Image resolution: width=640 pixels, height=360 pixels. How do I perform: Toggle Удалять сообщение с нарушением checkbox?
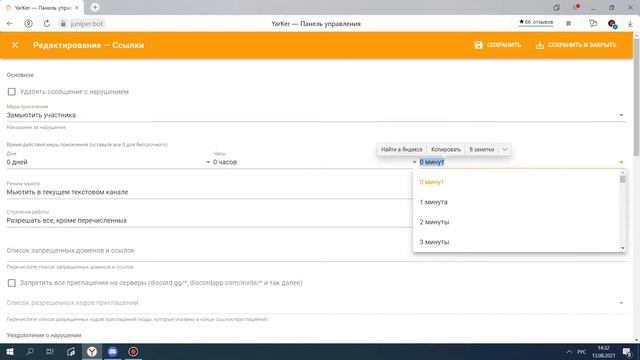pos(11,92)
